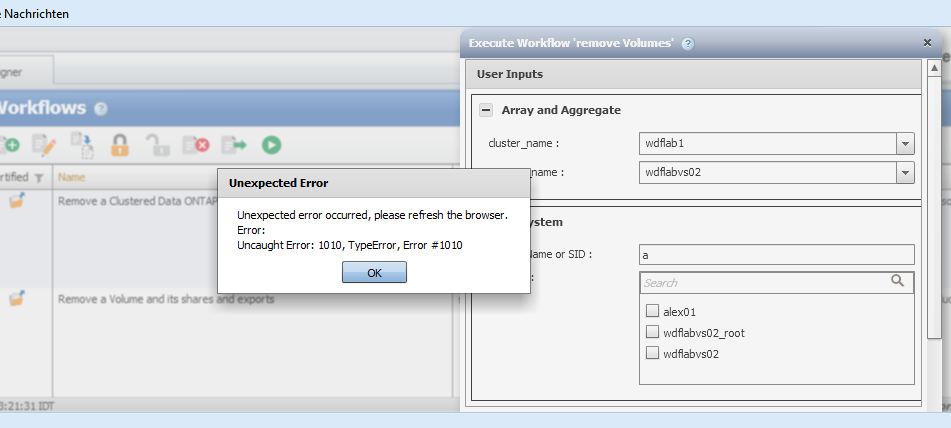Click the Name column header
951x428 pixels.
click(72, 177)
